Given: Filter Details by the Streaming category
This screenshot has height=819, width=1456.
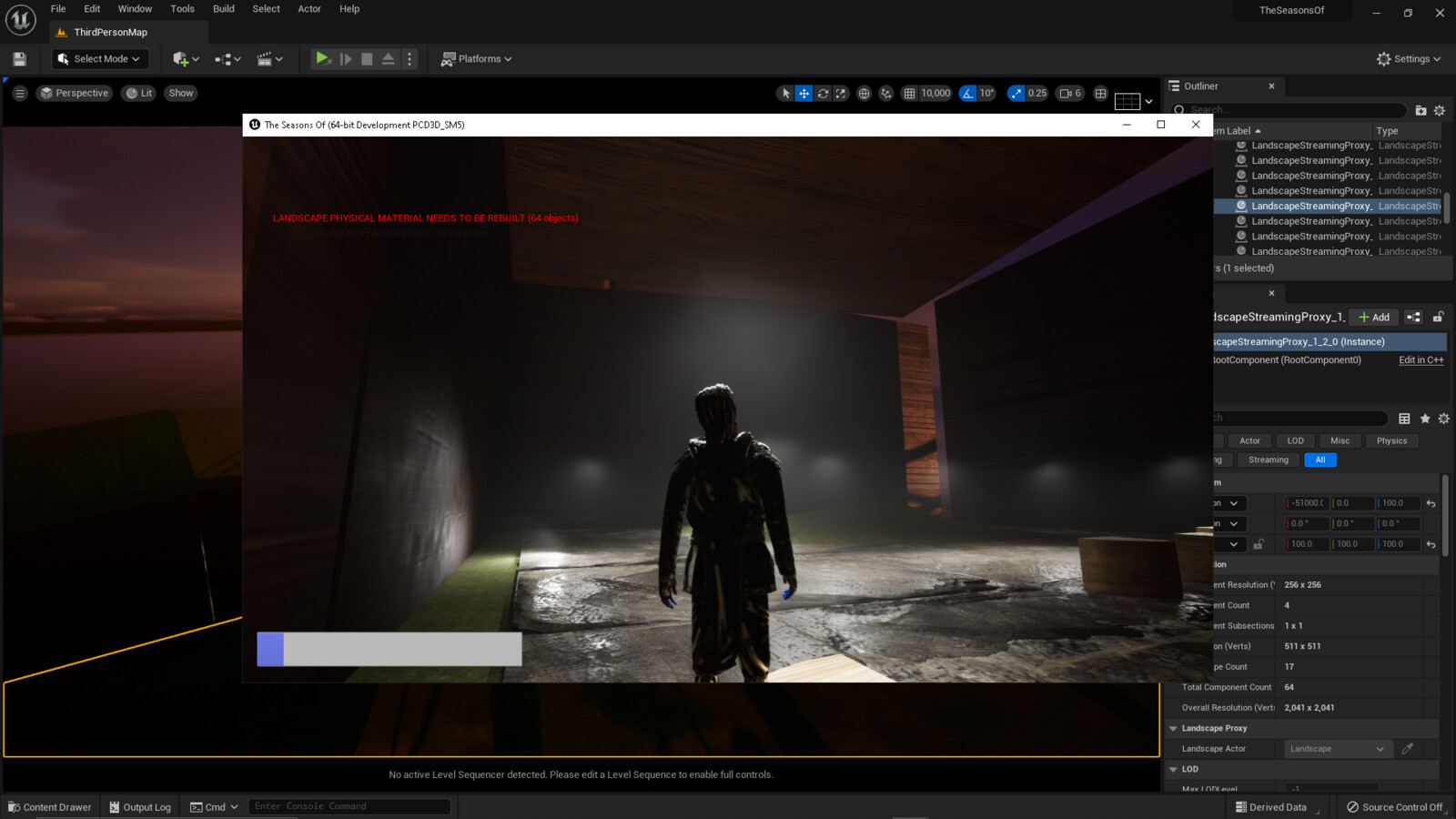Looking at the screenshot, I should [x=1269, y=460].
